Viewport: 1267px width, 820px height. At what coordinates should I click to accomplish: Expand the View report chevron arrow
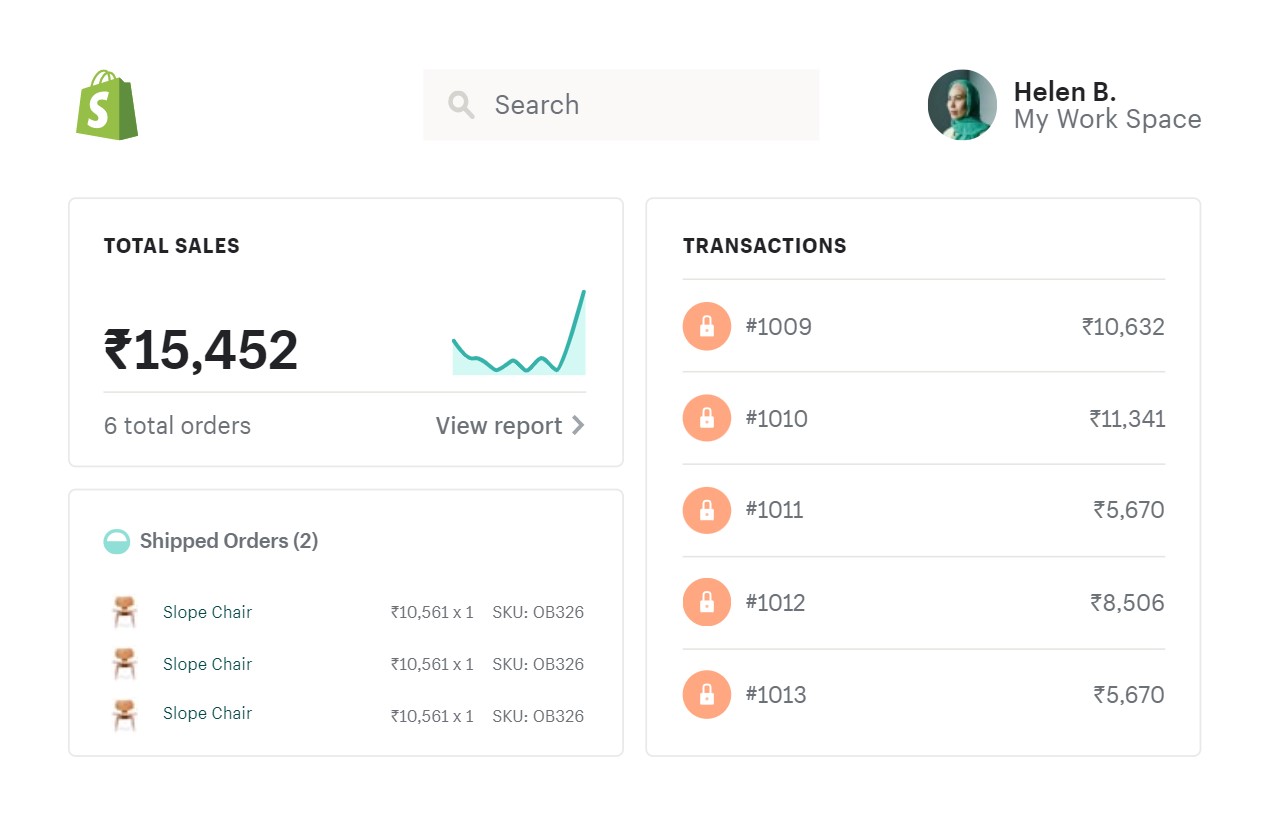[578, 426]
